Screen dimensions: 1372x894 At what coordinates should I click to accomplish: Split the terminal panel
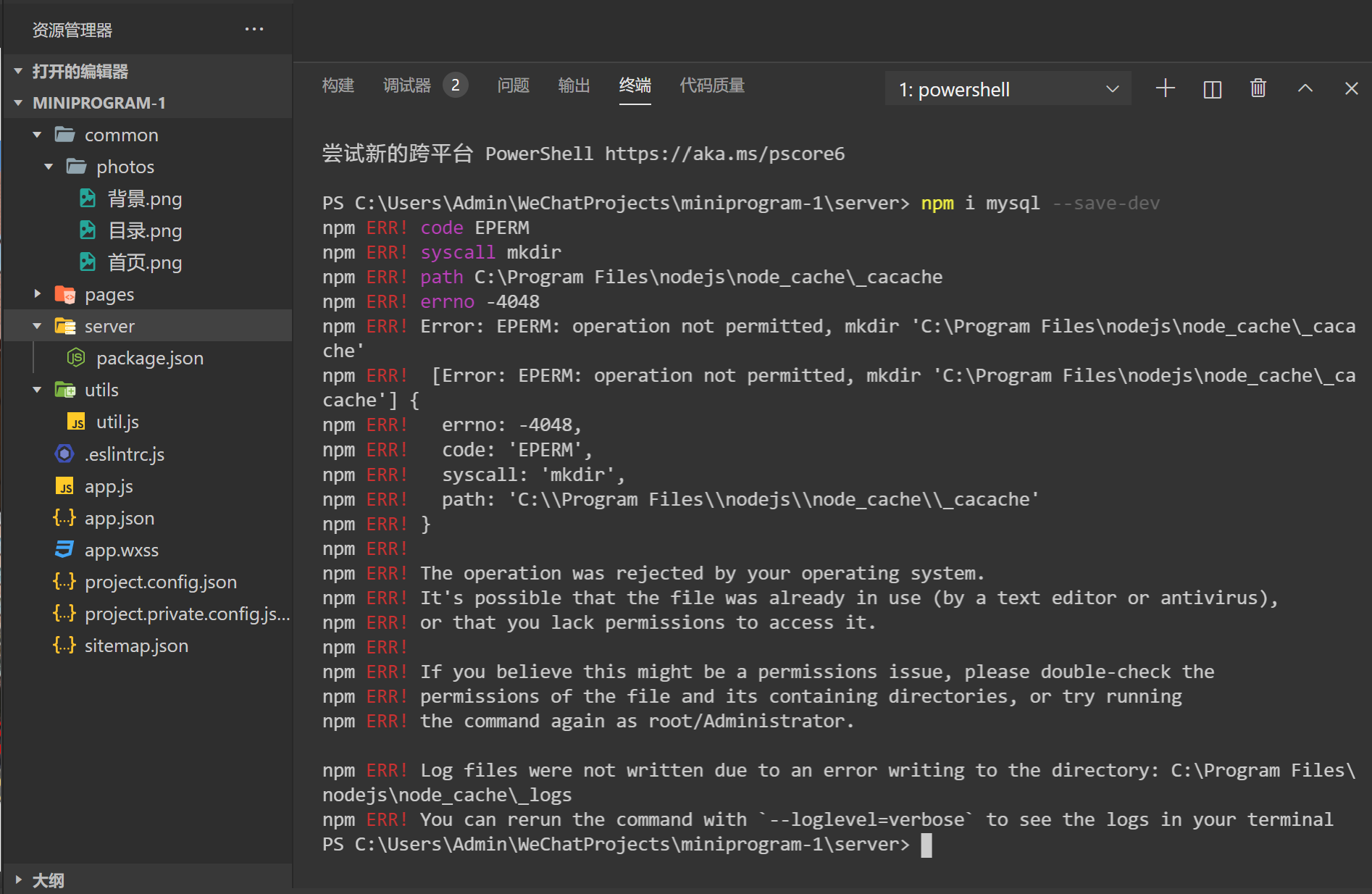[1212, 89]
